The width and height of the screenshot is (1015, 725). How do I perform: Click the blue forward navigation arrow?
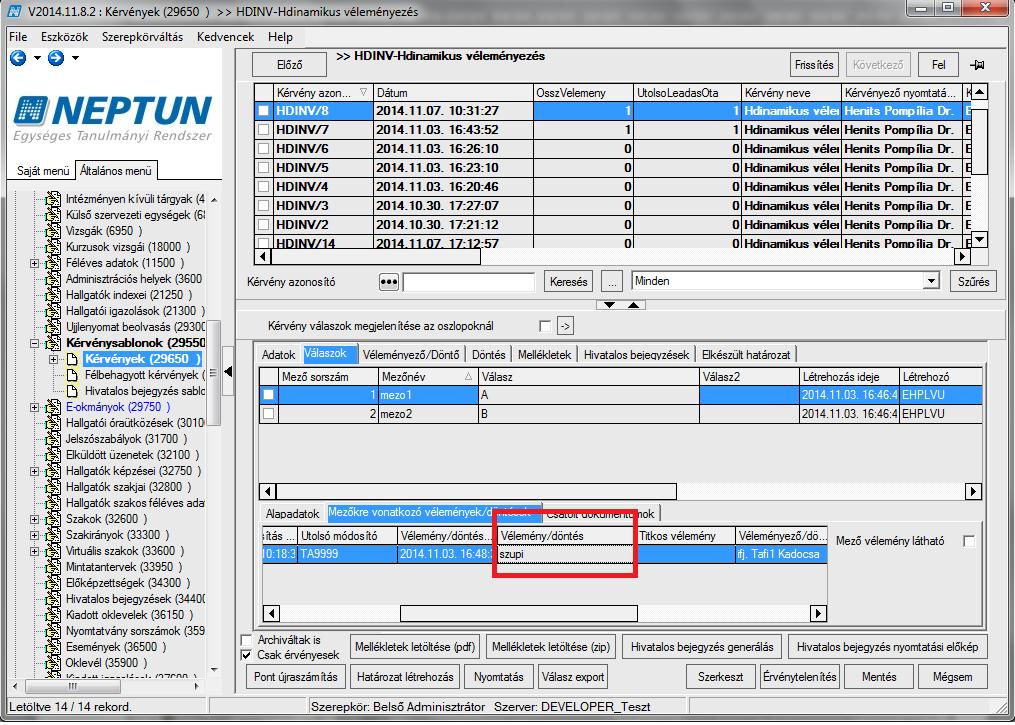coord(56,58)
